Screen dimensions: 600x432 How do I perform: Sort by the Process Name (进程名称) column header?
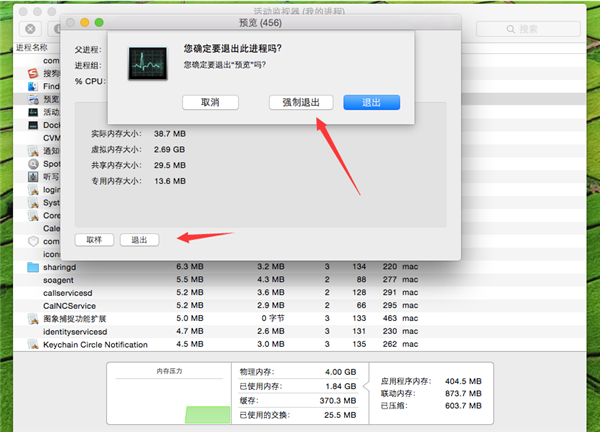pyautogui.click(x=32, y=47)
